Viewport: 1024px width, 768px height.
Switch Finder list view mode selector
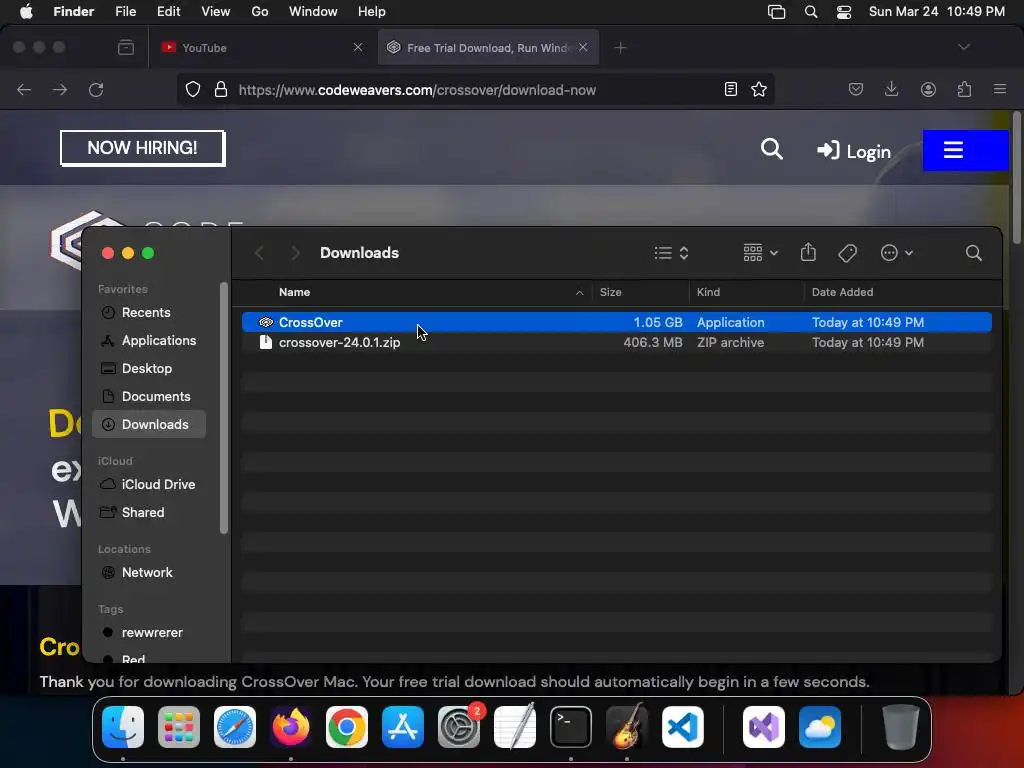tap(671, 253)
